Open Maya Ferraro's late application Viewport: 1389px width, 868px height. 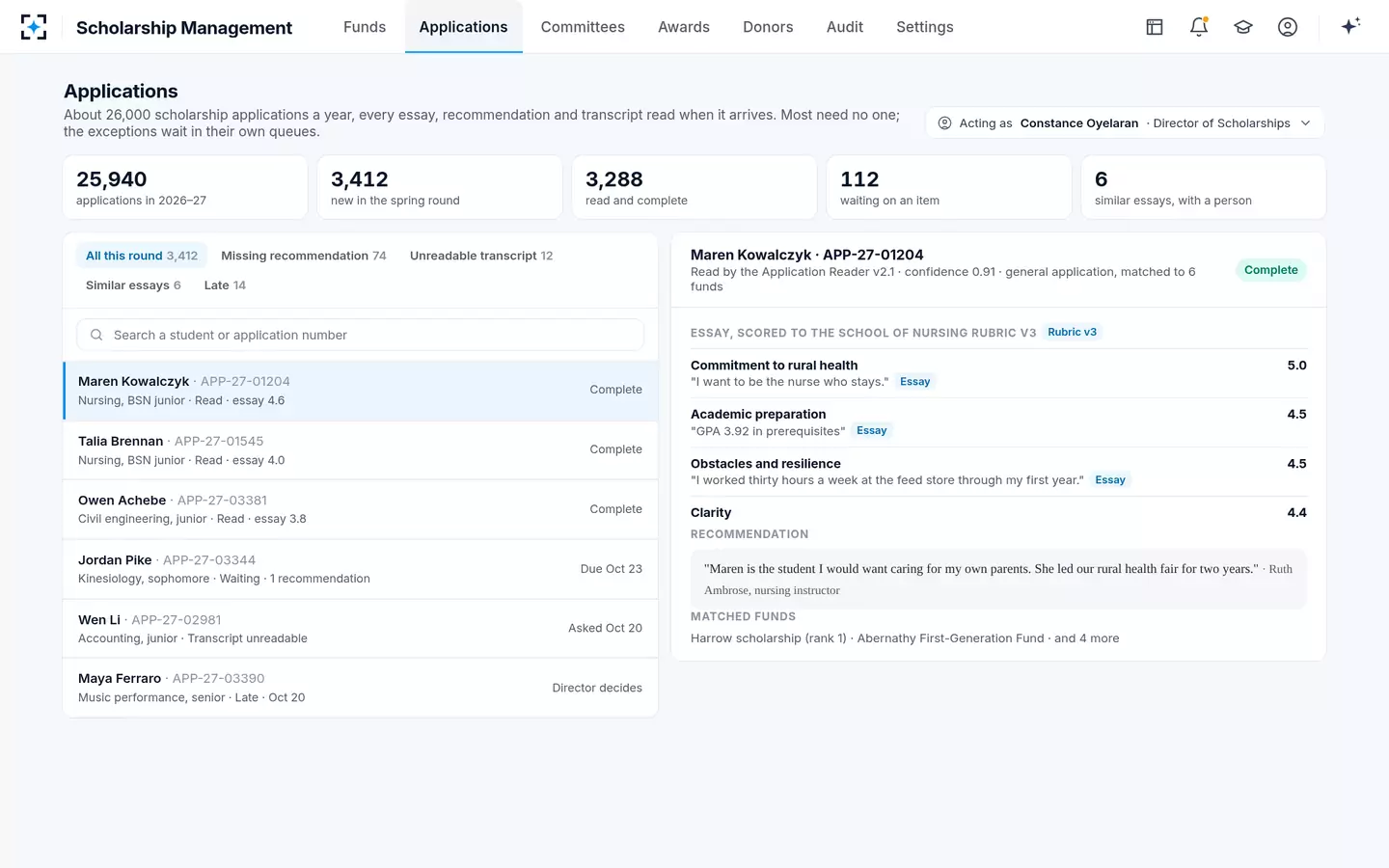click(360, 688)
